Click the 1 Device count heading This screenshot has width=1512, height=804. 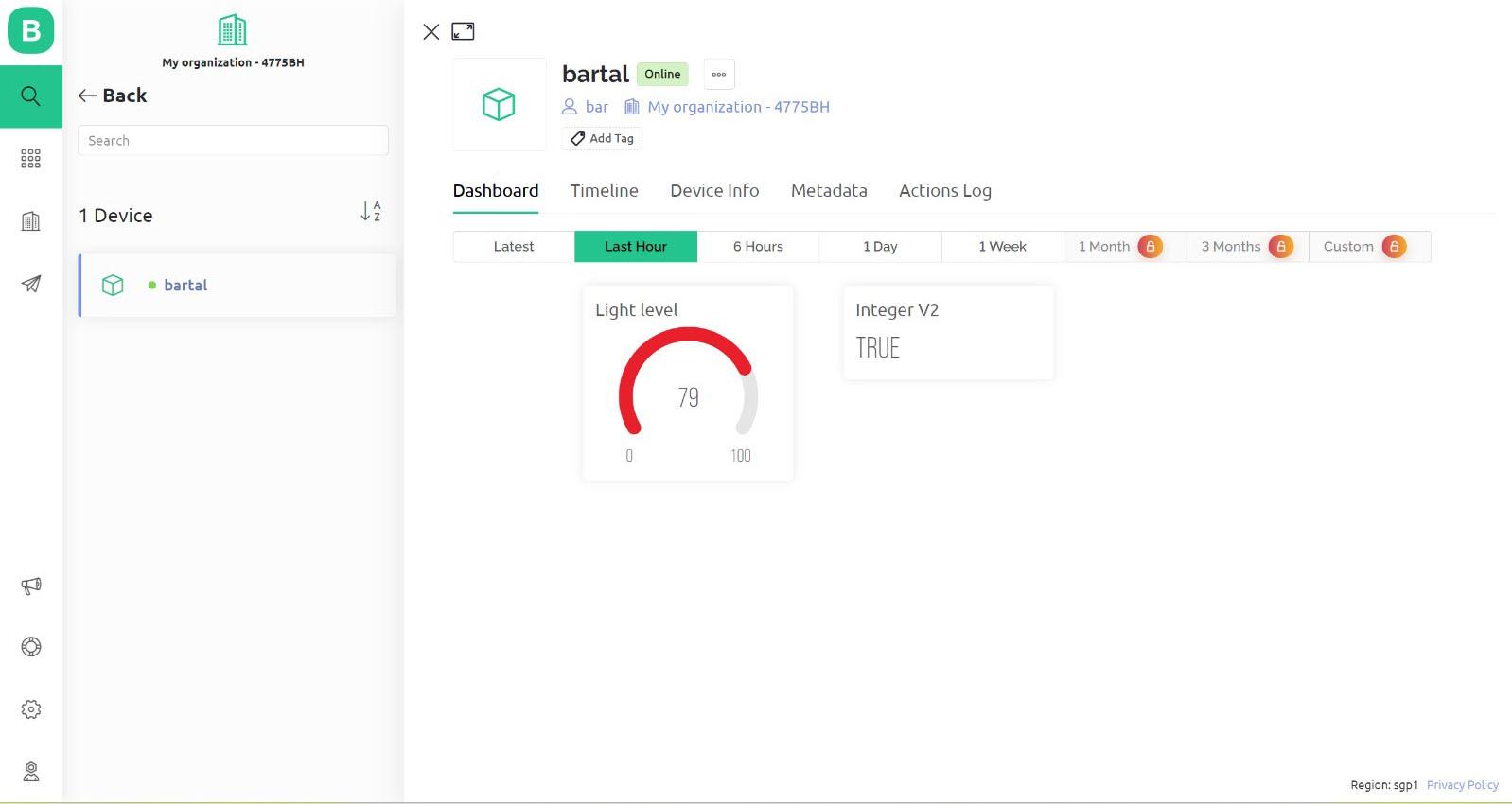(115, 216)
